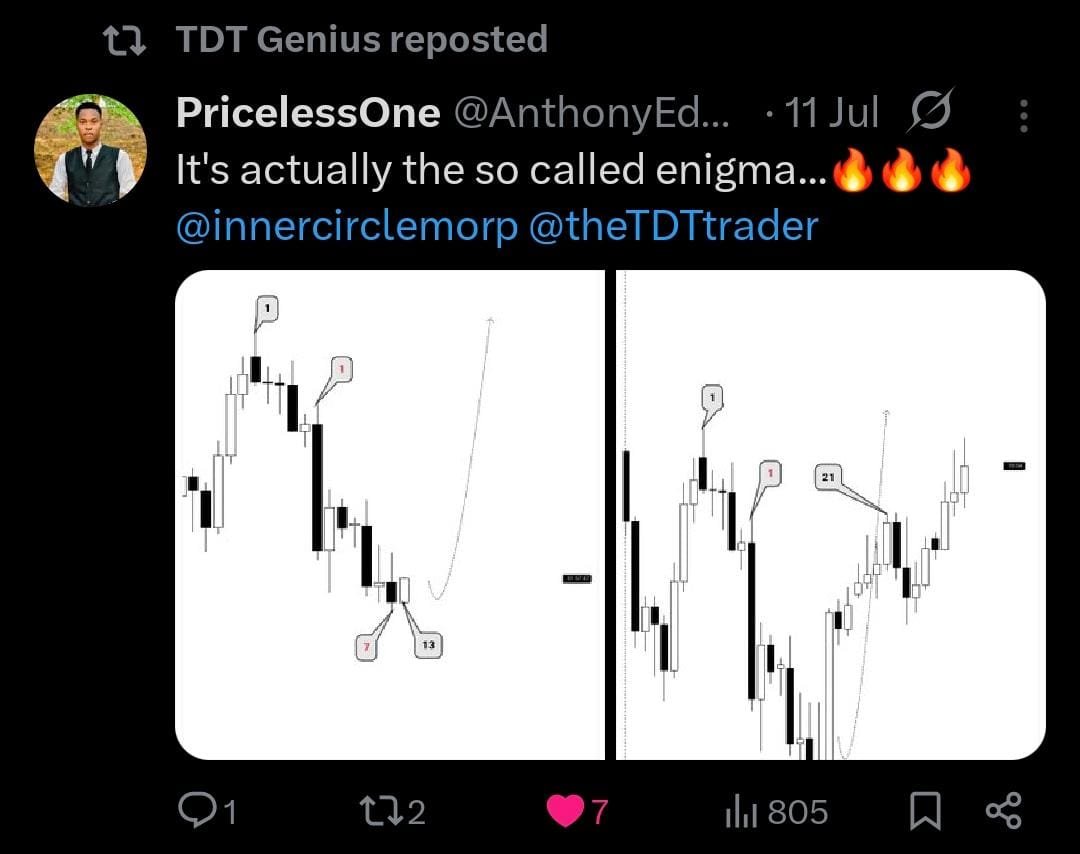Tap the slashed-circle icon beside the date
This screenshot has width=1080, height=854.
tap(928, 113)
